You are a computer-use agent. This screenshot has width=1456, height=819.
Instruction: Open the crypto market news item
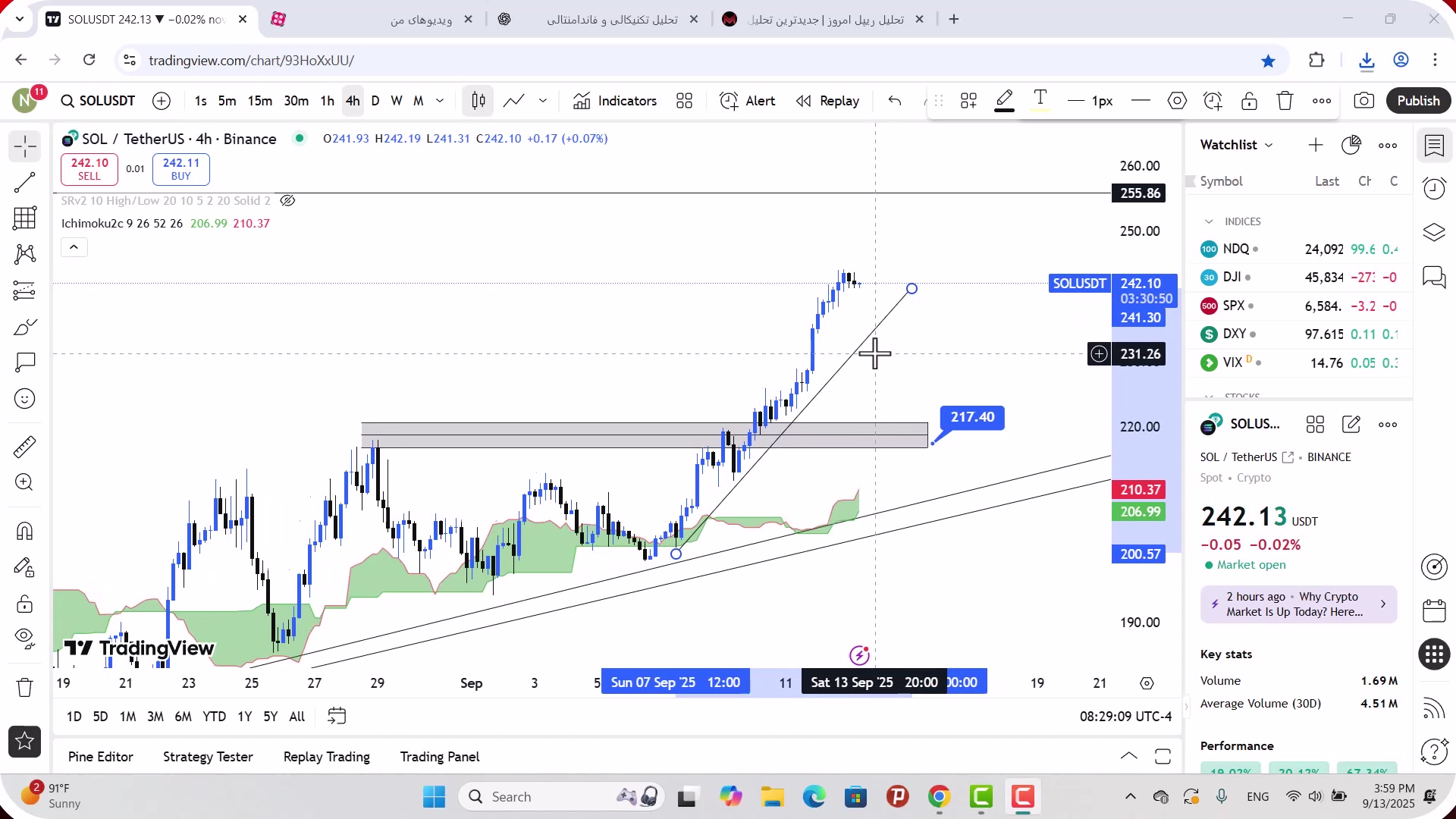click(x=1298, y=604)
